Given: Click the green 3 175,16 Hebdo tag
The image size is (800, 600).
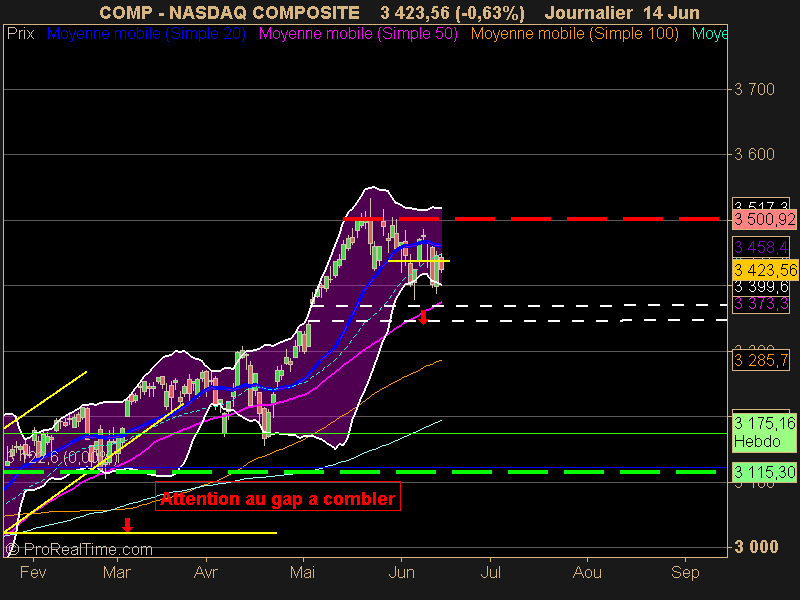Looking at the screenshot, I should [x=764, y=432].
